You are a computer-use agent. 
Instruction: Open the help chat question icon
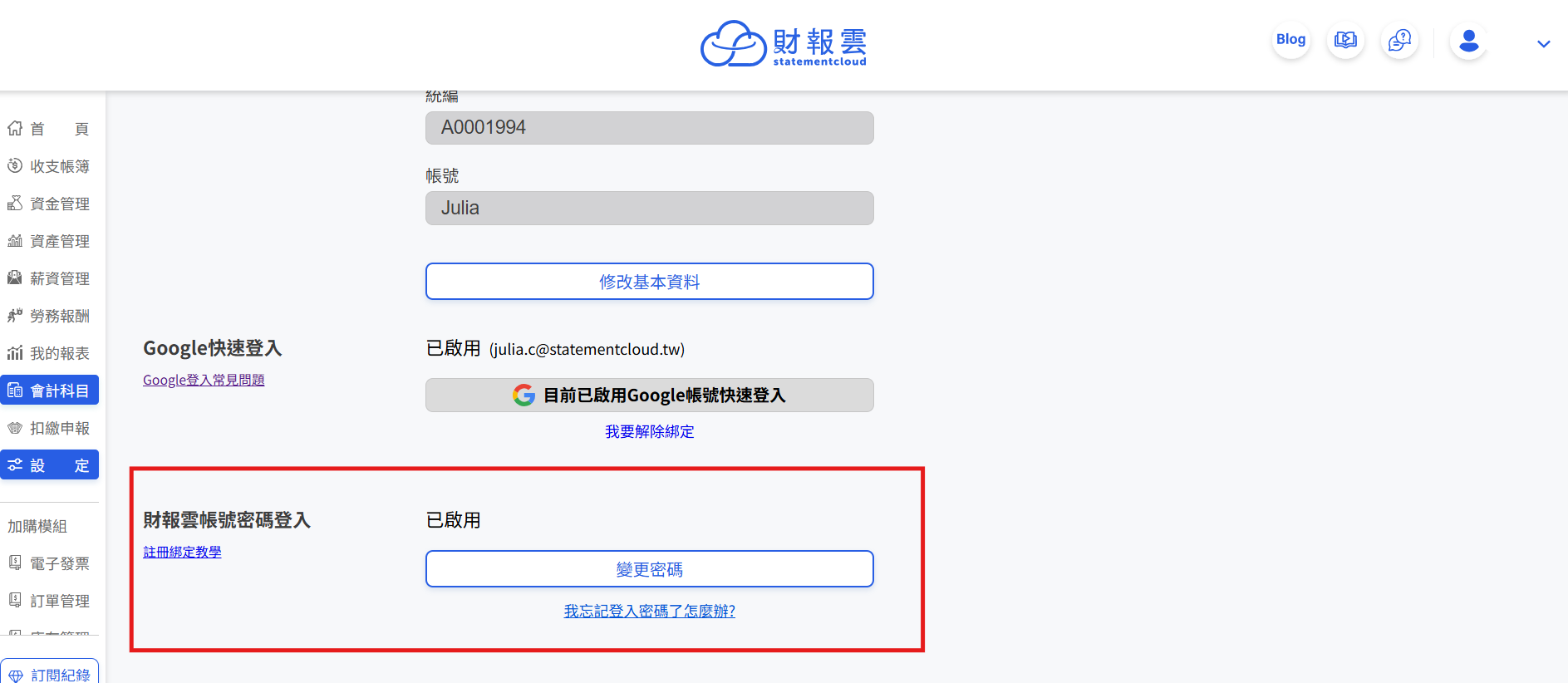(1399, 40)
